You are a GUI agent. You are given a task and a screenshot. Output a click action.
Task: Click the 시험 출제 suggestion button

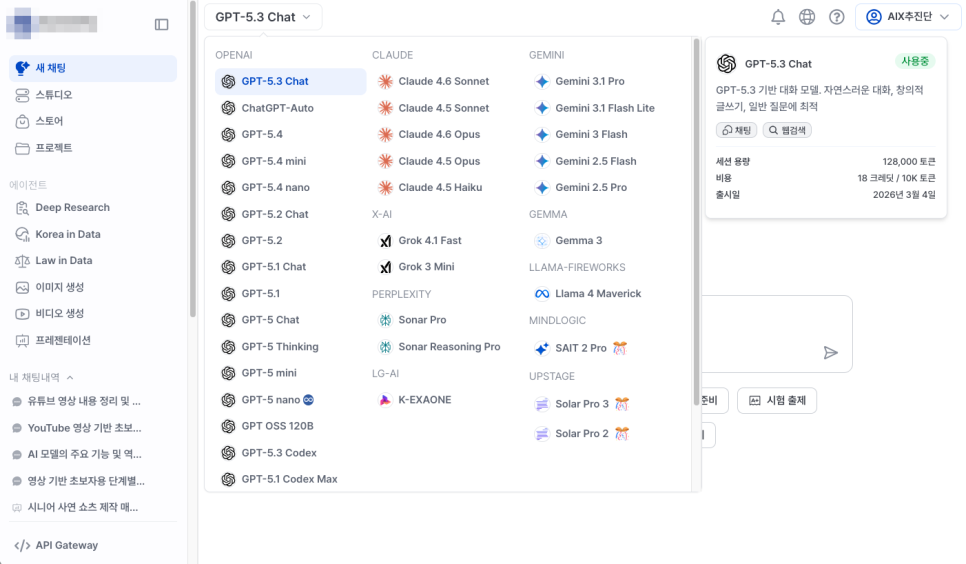click(x=777, y=401)
